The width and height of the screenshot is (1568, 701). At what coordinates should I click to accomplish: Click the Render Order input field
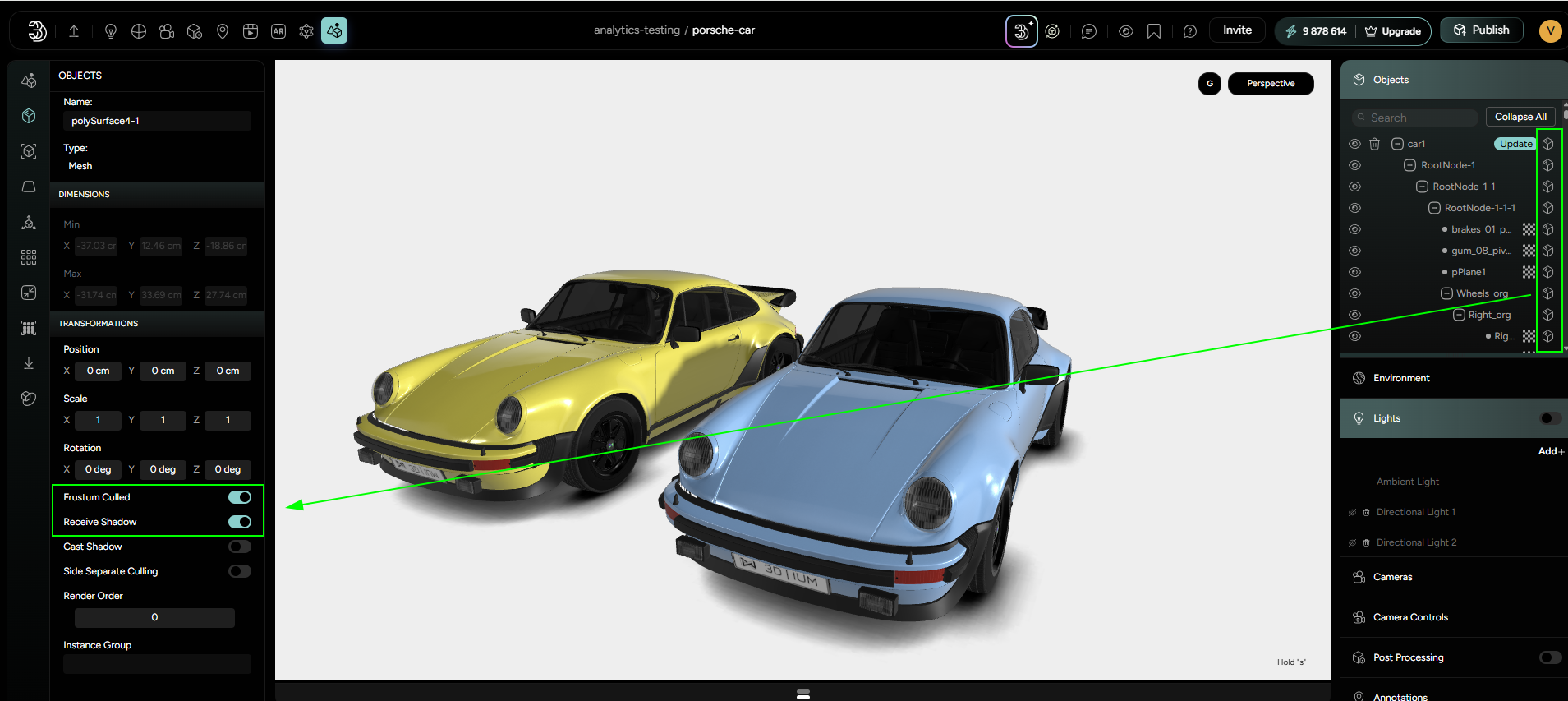click(x=154, y=617)
